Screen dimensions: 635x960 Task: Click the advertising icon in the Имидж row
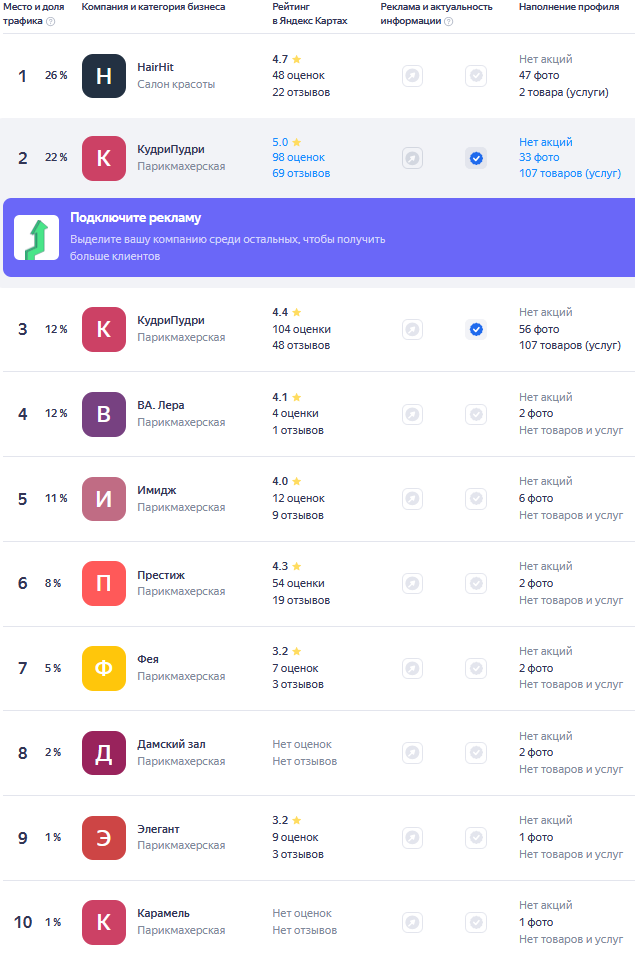[413, 499]
